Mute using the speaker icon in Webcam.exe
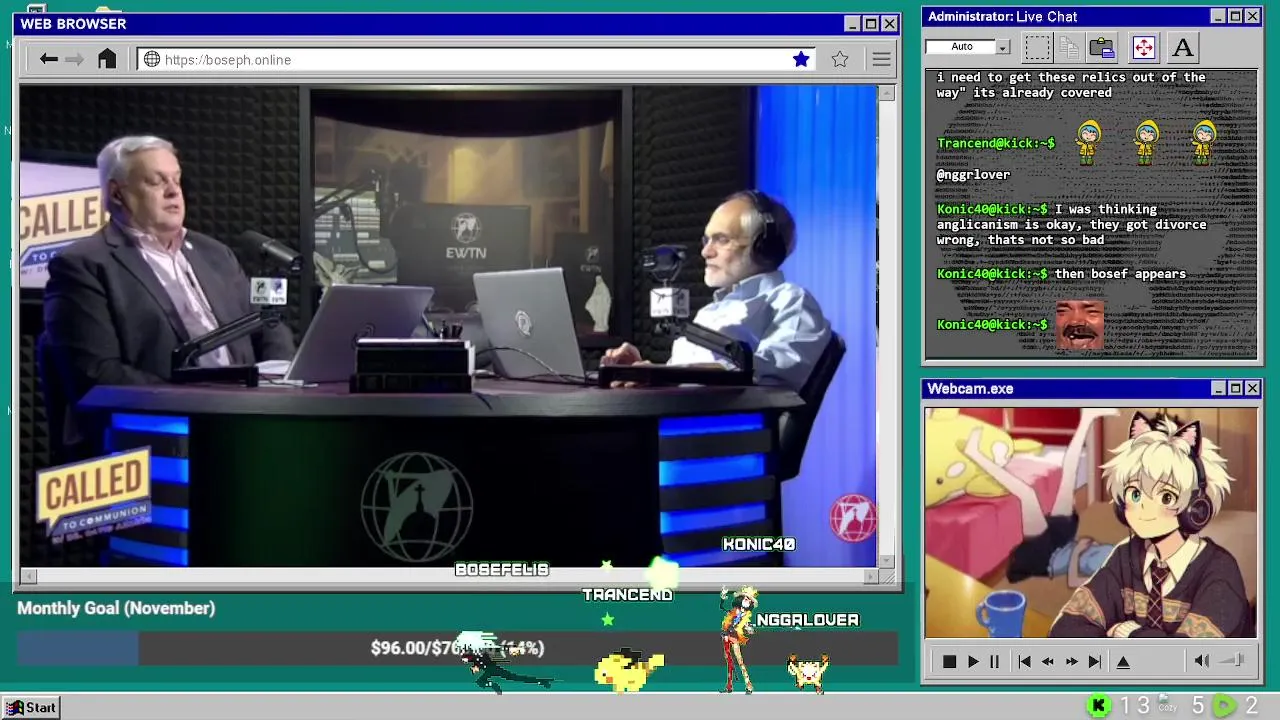Screen dimensions: 1280x720 [x=1202, y=660]
